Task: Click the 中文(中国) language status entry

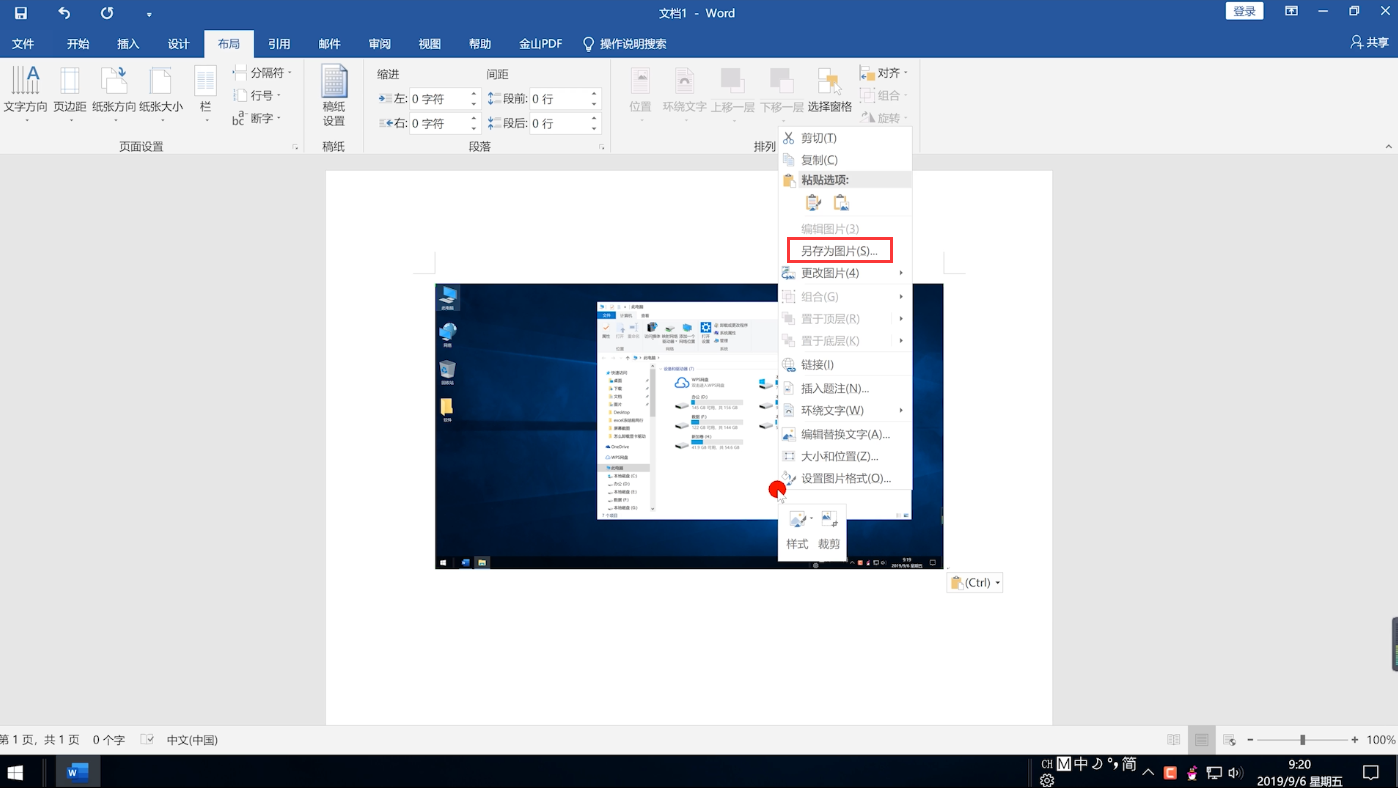Action: pyautogui.click(x=192, y=740)
